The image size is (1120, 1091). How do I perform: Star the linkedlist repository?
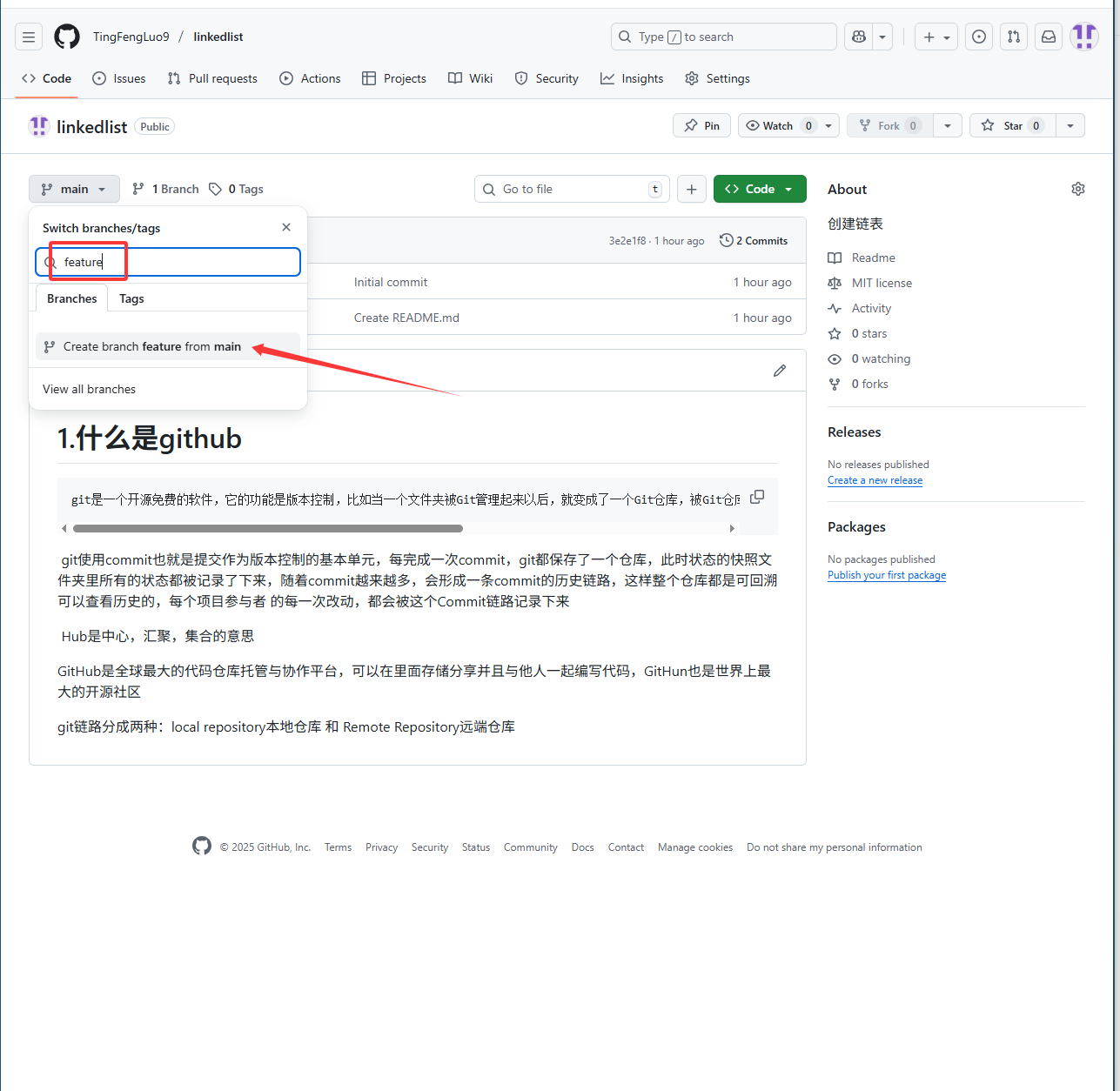pos(1012,126)
